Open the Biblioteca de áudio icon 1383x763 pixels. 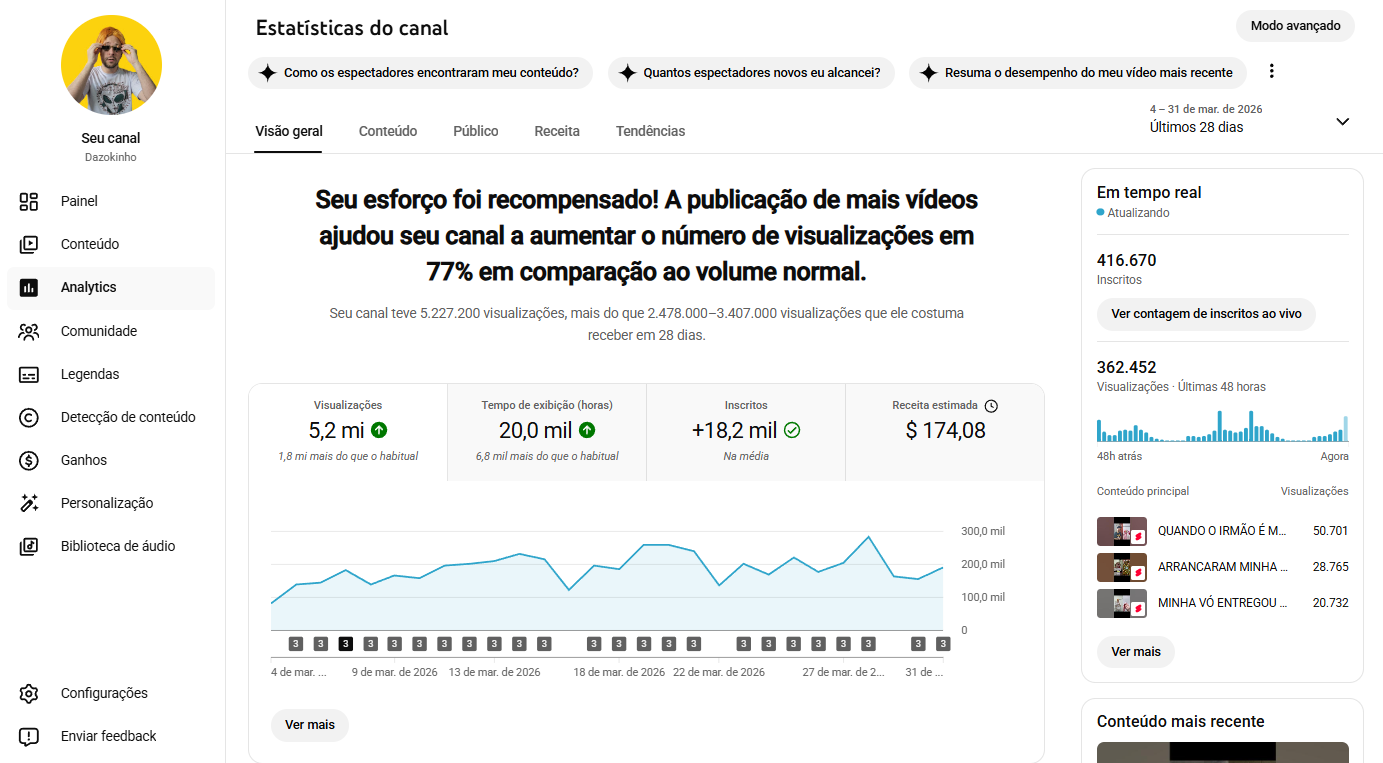click(29, 546)
